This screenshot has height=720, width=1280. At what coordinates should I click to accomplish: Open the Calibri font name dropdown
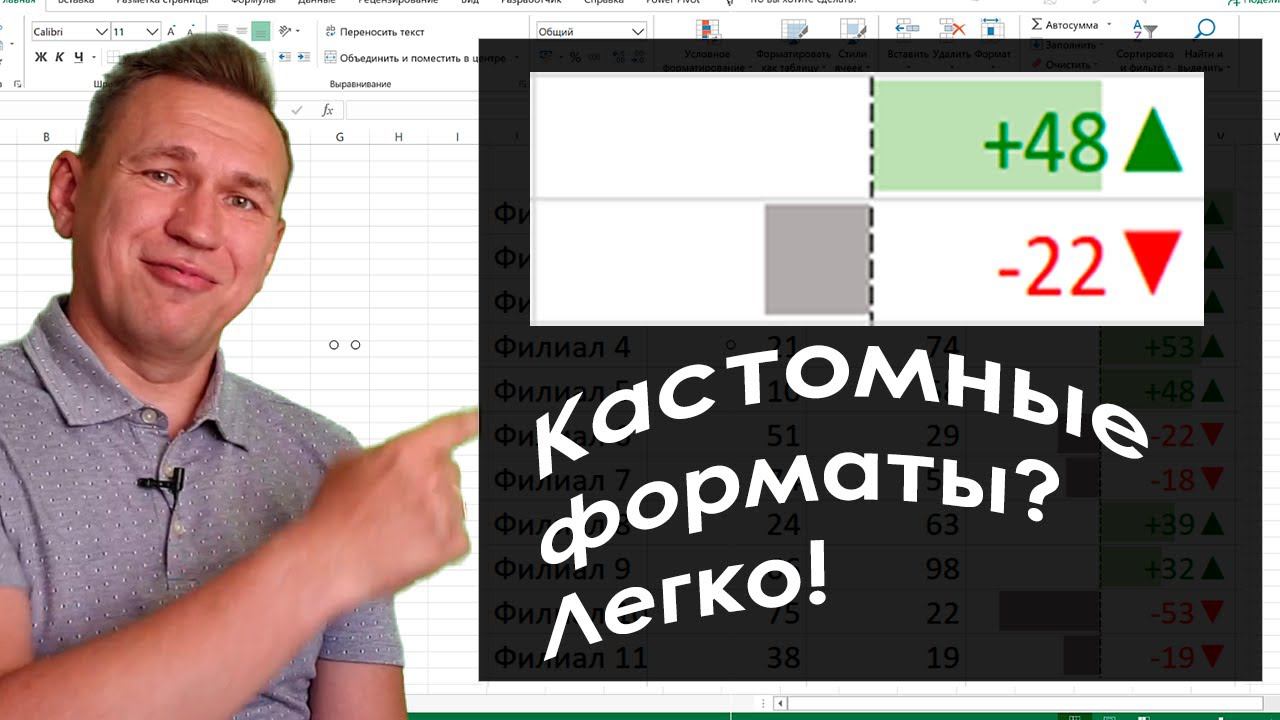click(101, 32)
